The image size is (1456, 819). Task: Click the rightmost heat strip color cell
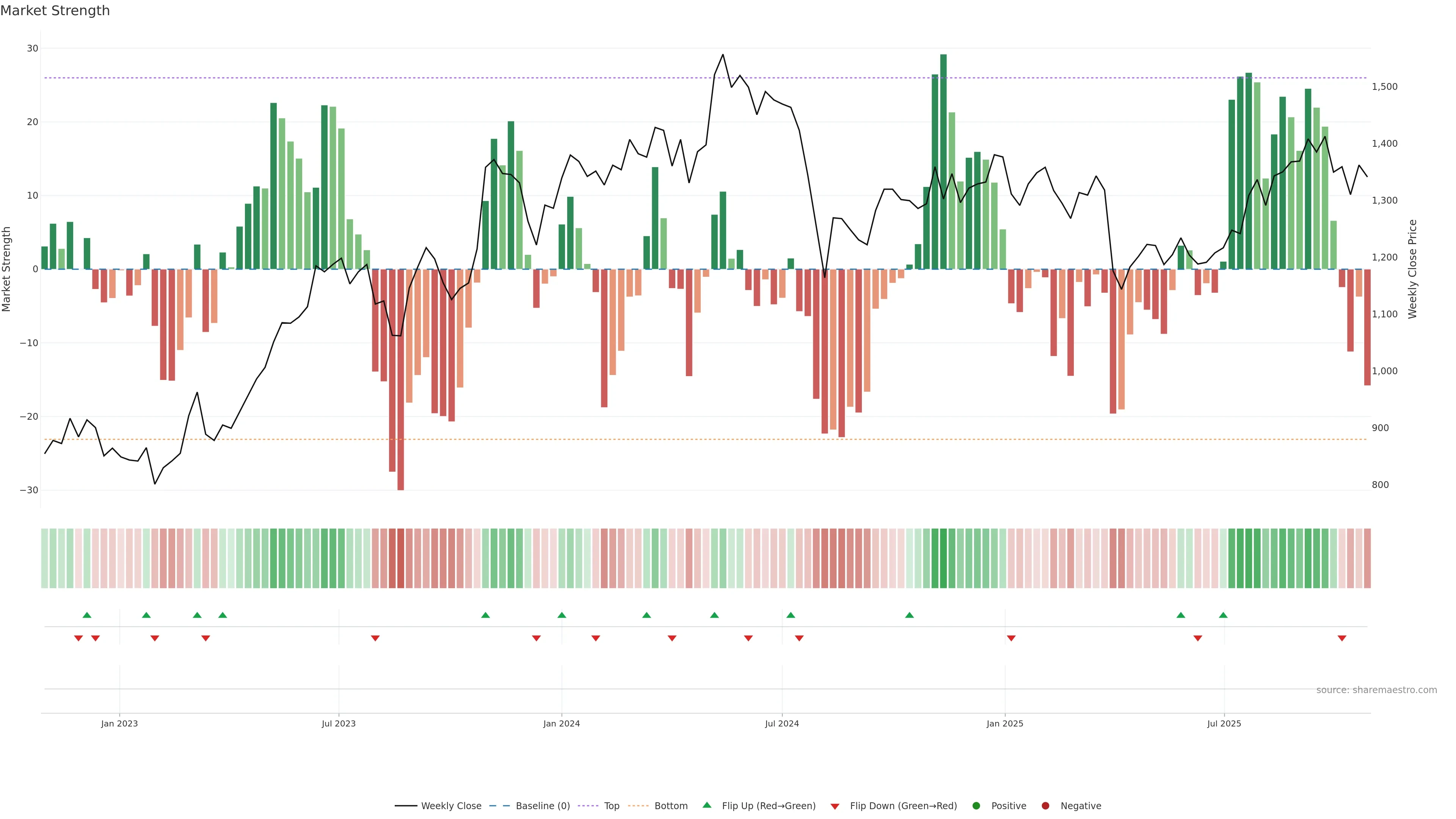click(1367, 559)
